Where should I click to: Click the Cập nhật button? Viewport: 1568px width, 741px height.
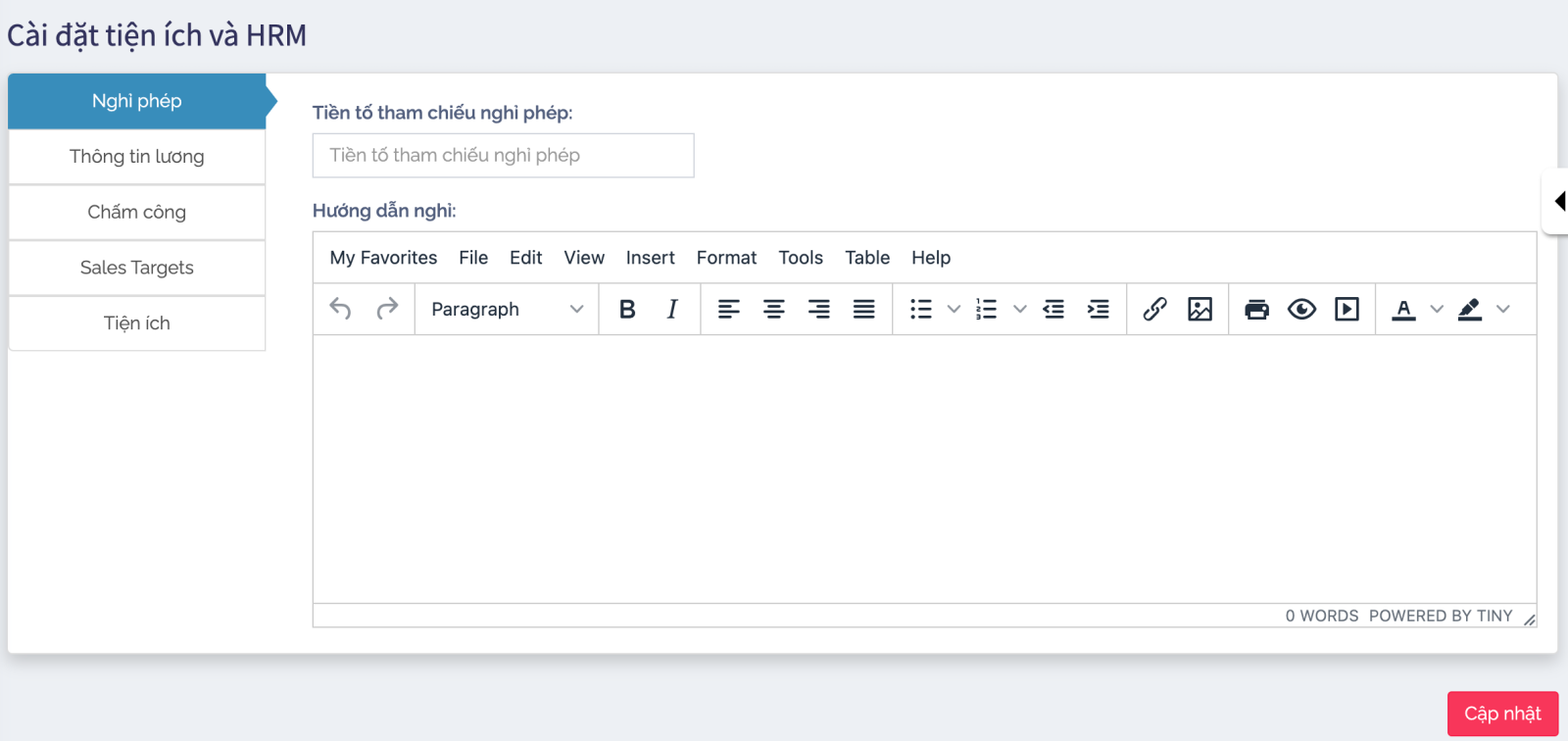click(1502, 714)
